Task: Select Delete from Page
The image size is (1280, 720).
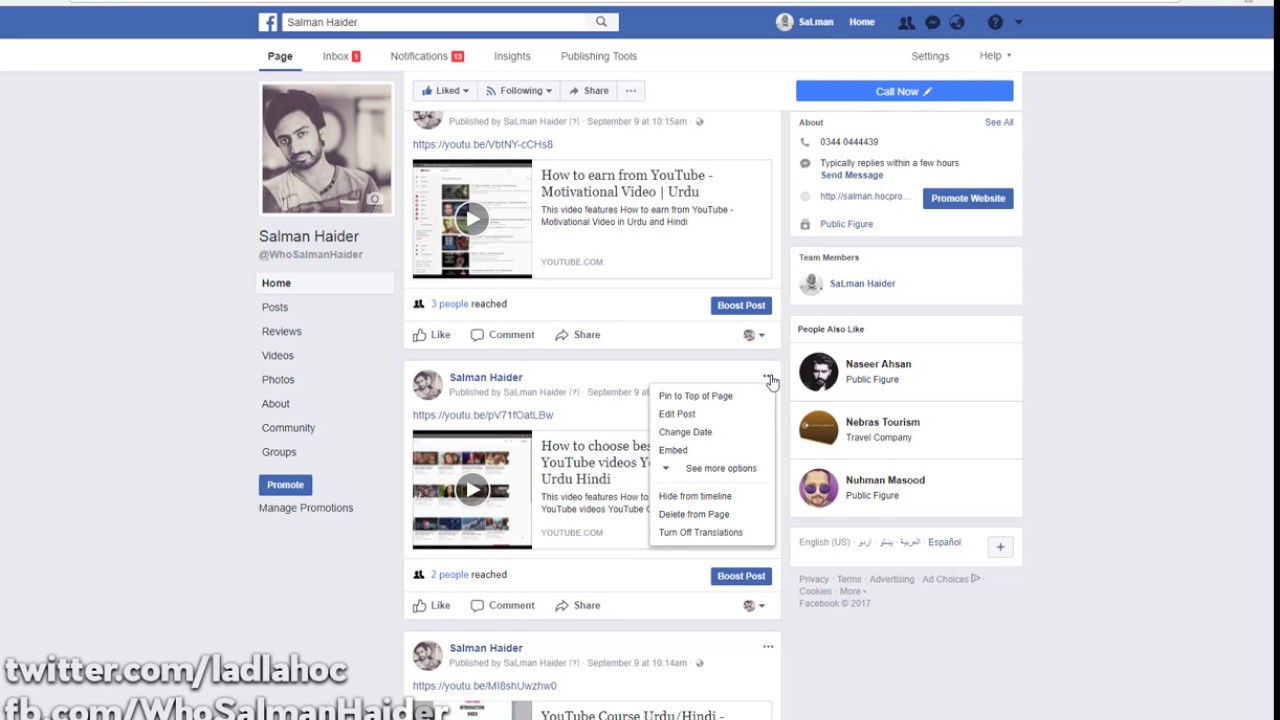Action: click(694, 514)
